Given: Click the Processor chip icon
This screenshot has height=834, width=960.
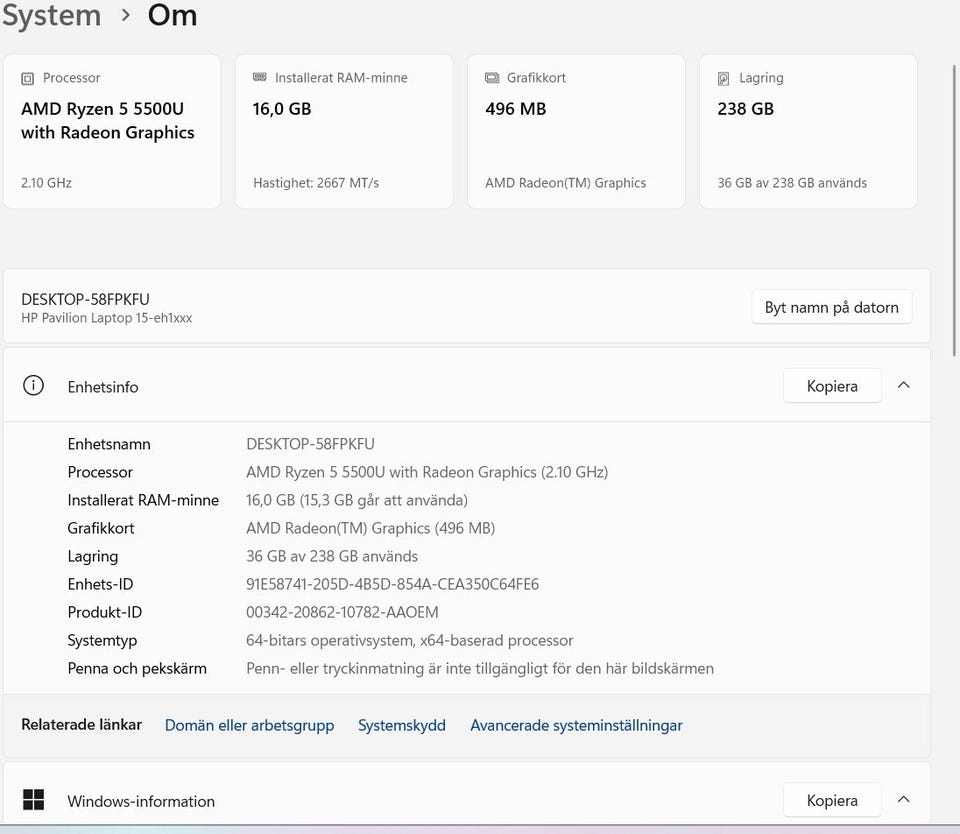Looking at the screenshot, I should 28,78.
